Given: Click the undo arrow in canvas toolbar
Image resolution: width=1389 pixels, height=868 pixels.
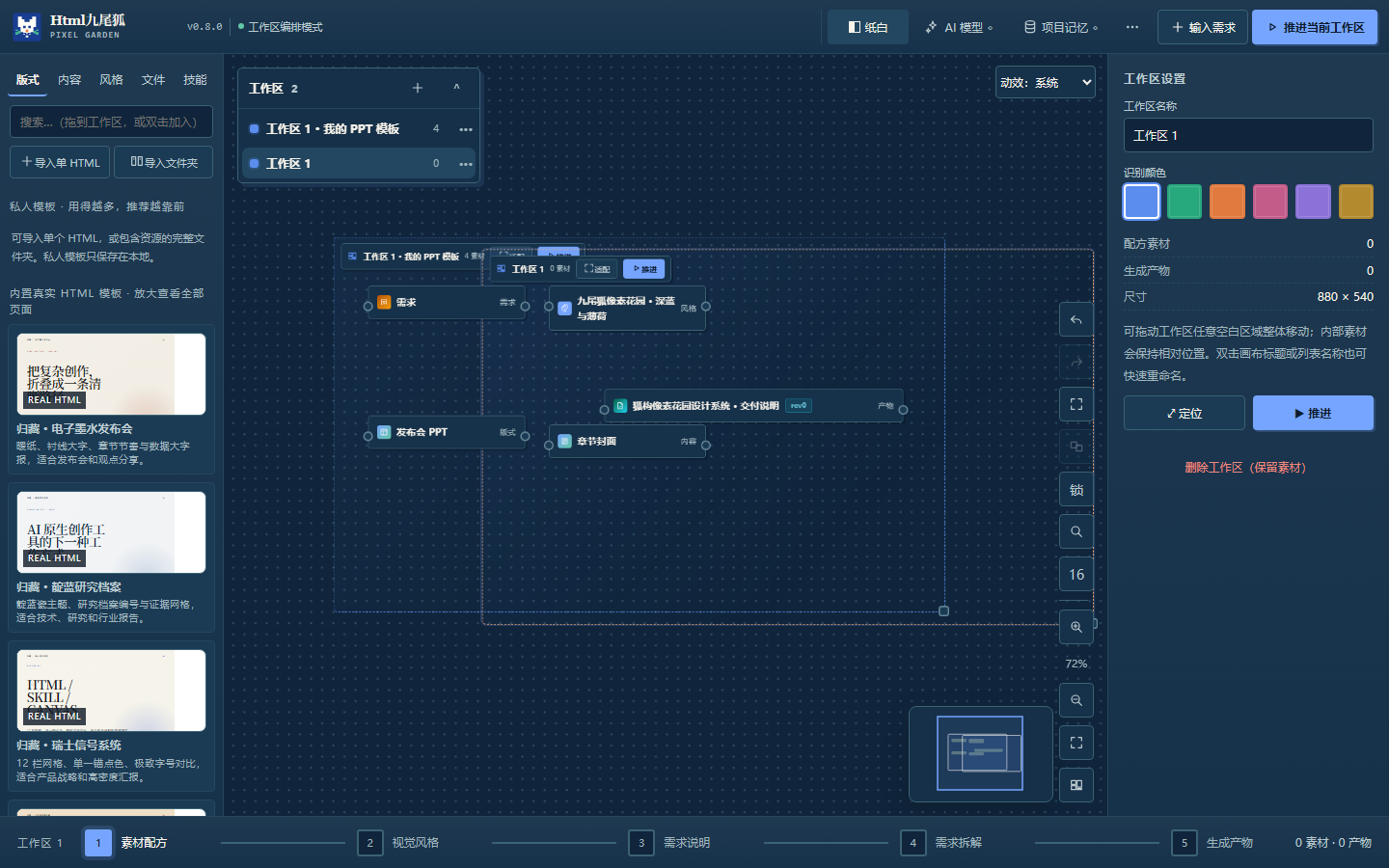Looking at the screenshot, I should pyautogui.click(x=1076, y=319).
